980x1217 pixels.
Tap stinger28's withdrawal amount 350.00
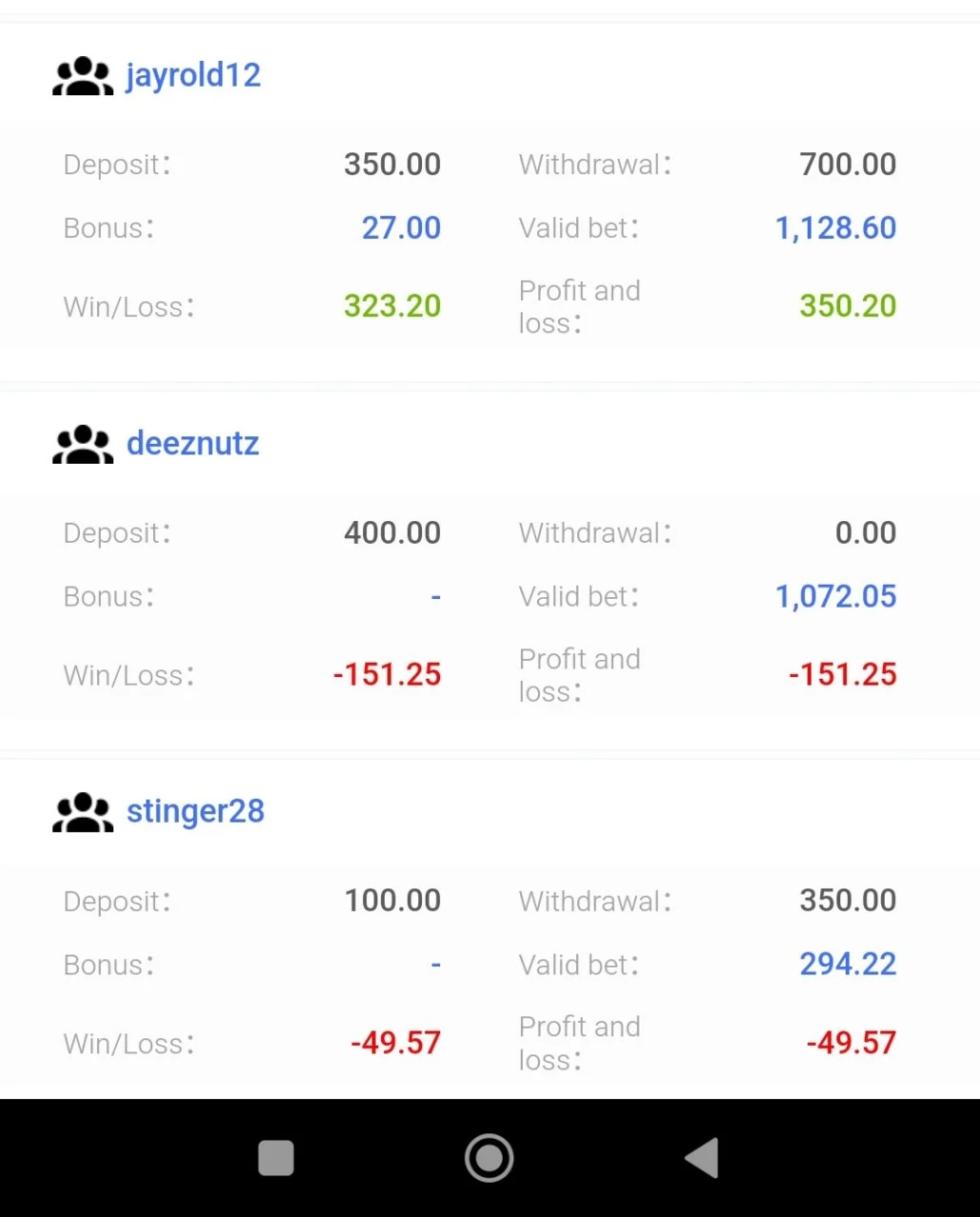click(x=848, y=900)
